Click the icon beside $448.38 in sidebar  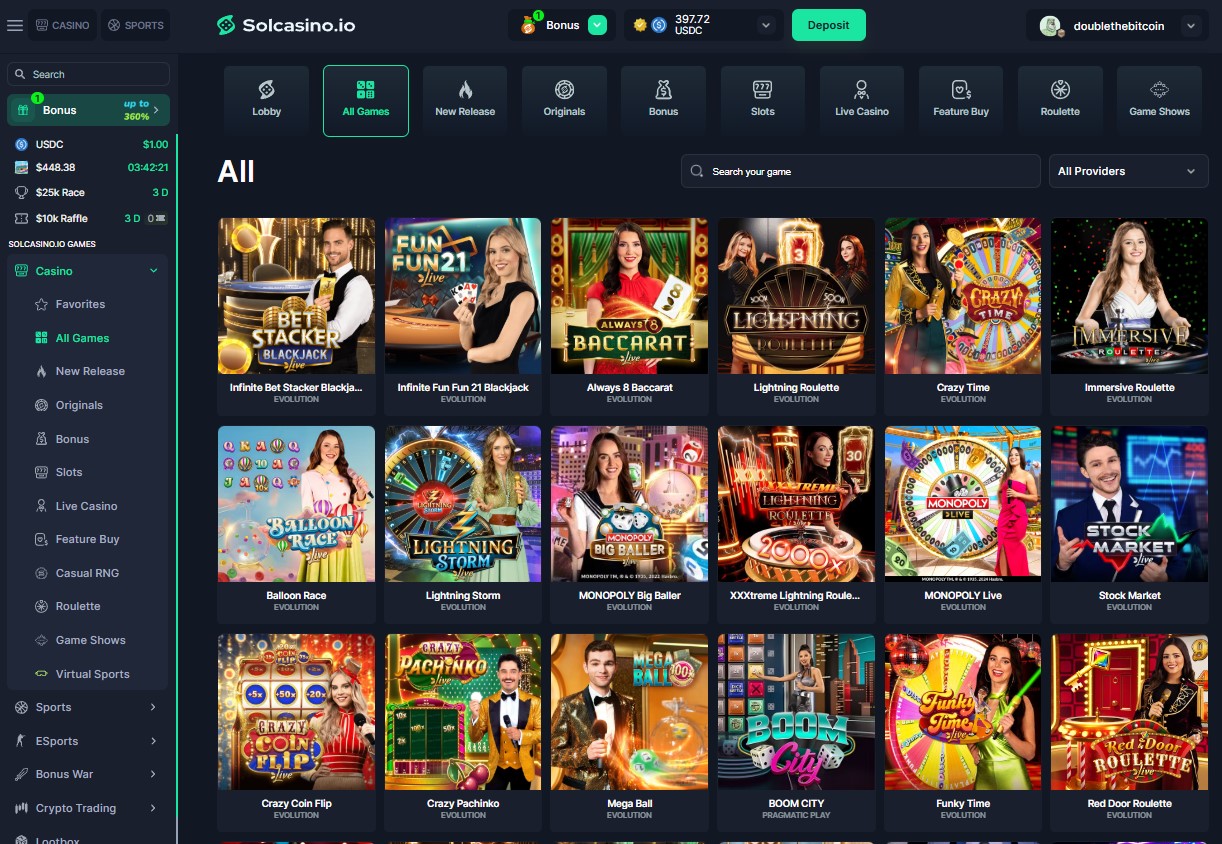click(x=21, y=167)
